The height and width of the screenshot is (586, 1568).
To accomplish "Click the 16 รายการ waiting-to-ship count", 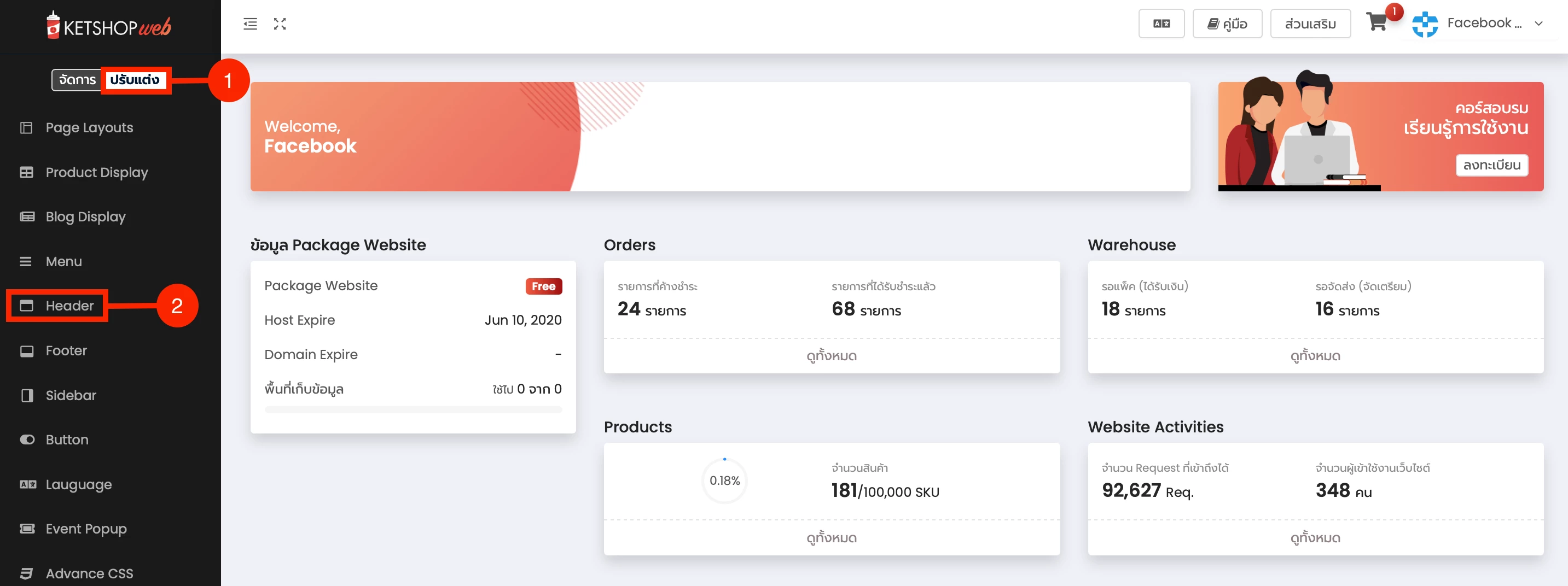I will pyautogui.click(x=1348, y=309).
